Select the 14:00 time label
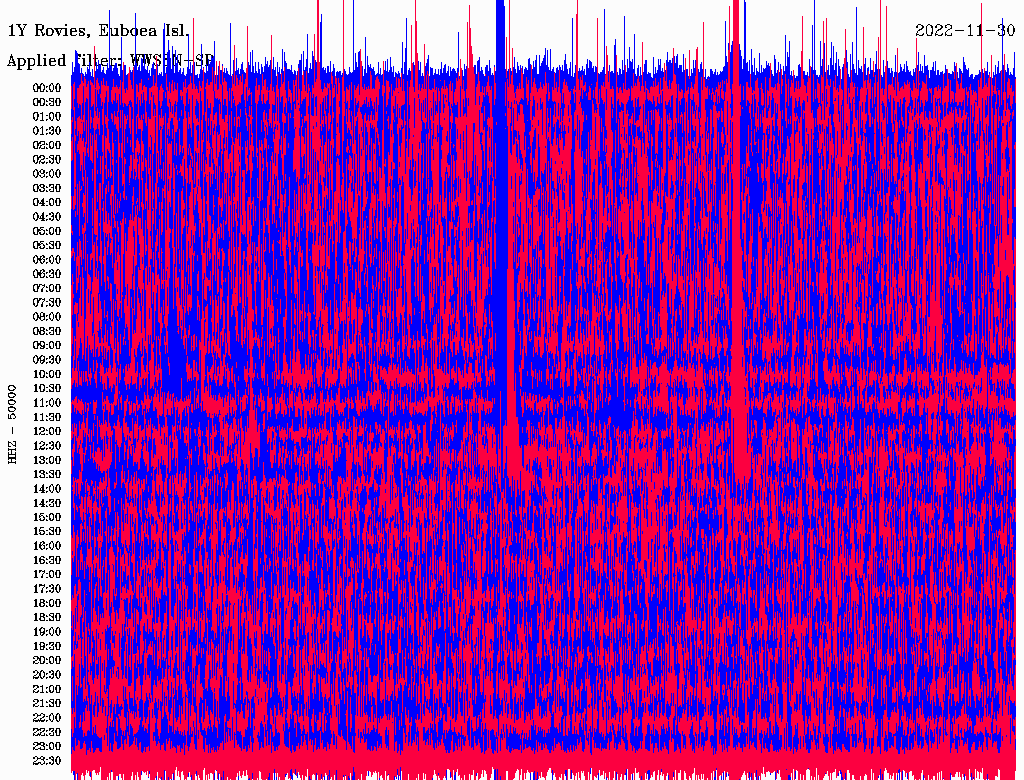The image size is (1024, 780). coord(47,489)
